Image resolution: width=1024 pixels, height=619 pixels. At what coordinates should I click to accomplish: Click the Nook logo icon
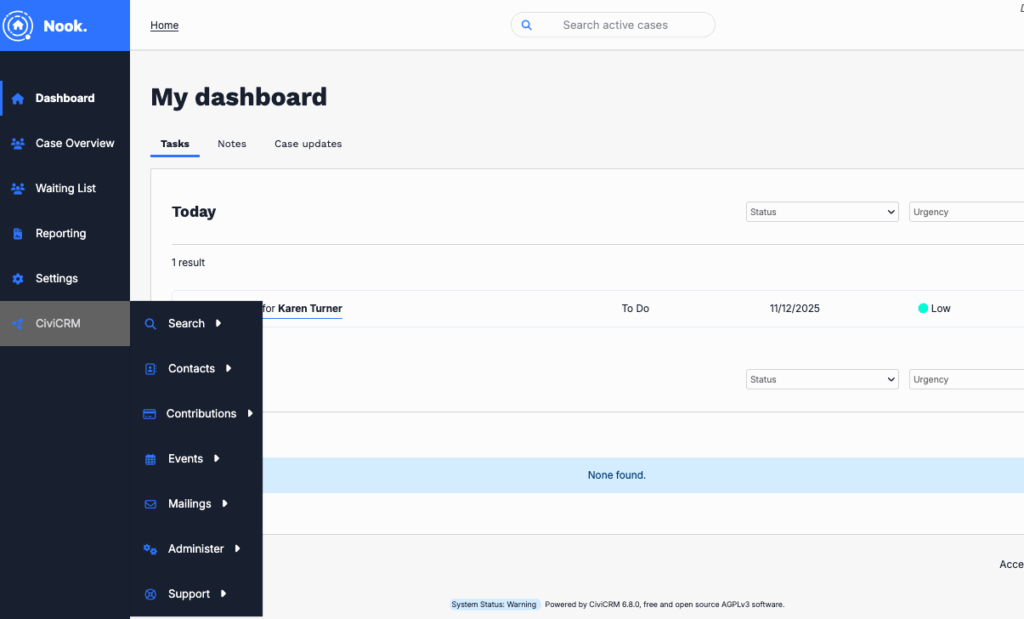[19, 26]
